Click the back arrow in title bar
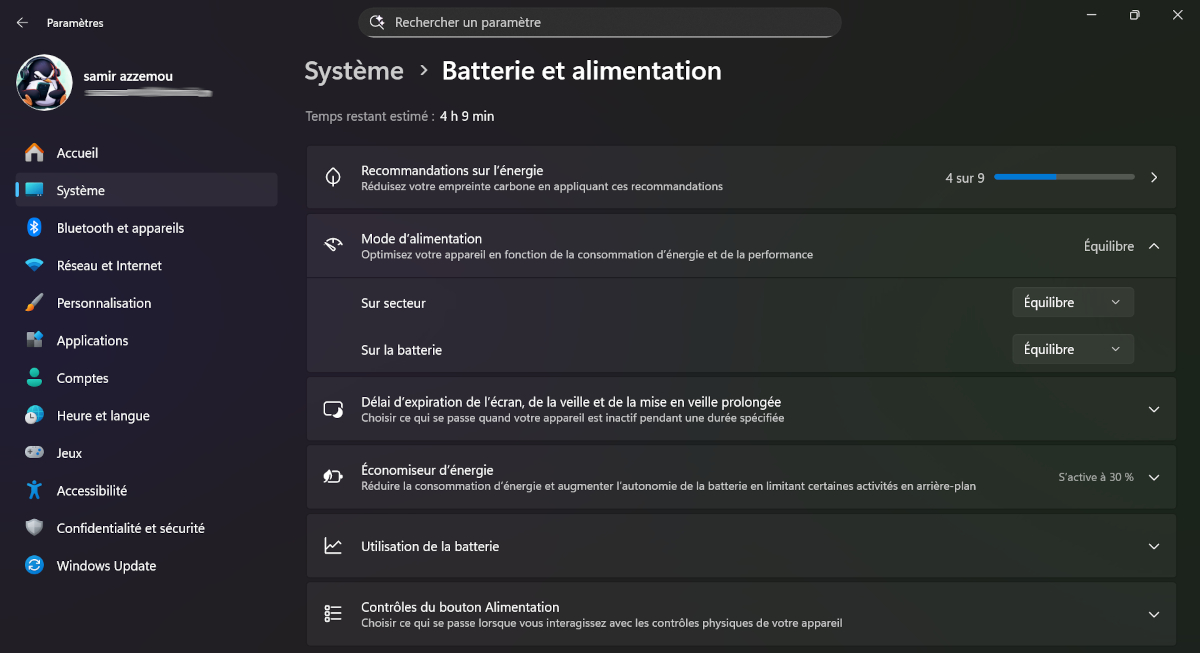 pyautogui.click(x=22, y=22)
